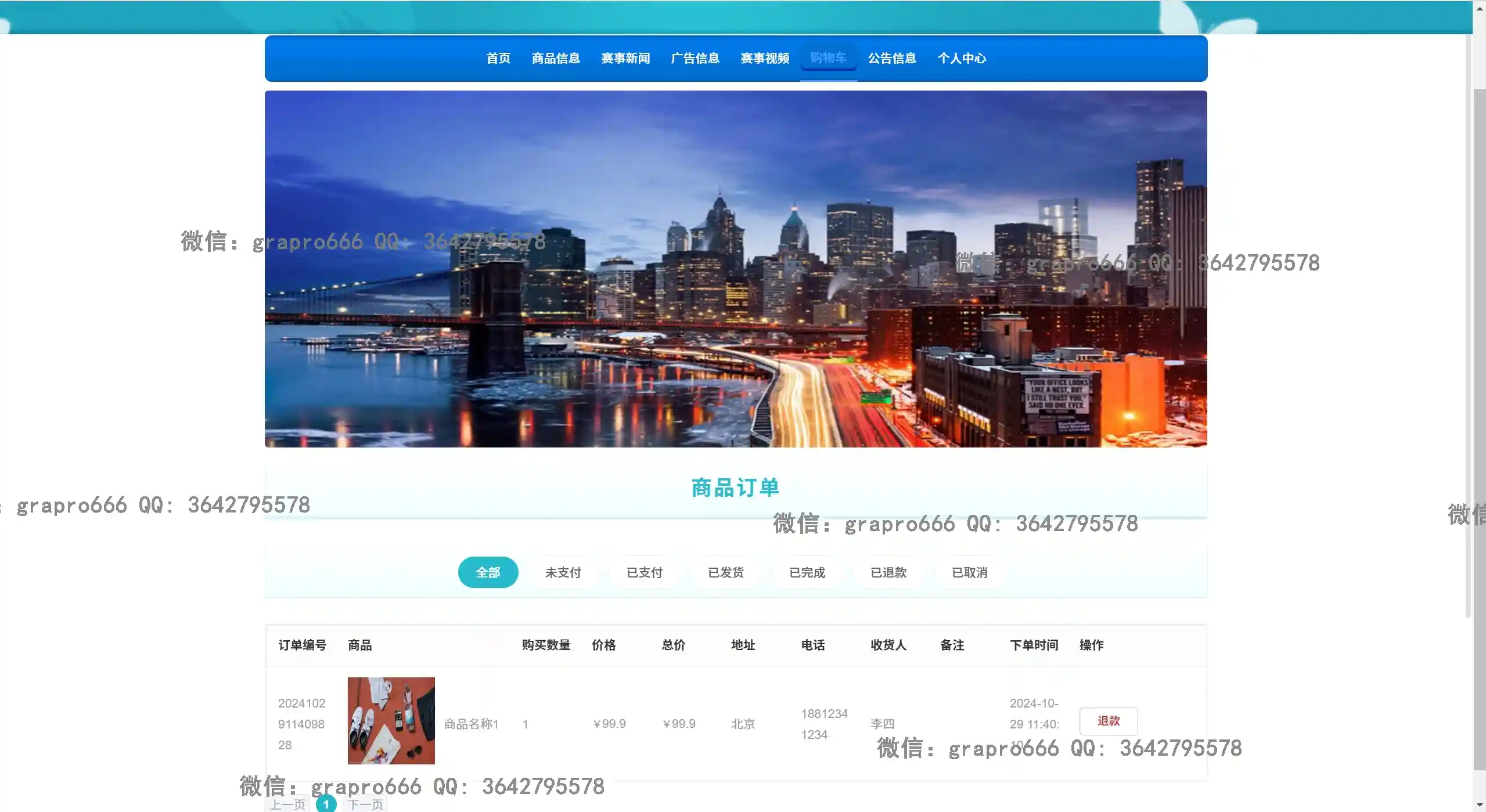1486x812 pixels.
Task: Click the 下一页 next page button
Action: tap(365, 804)
